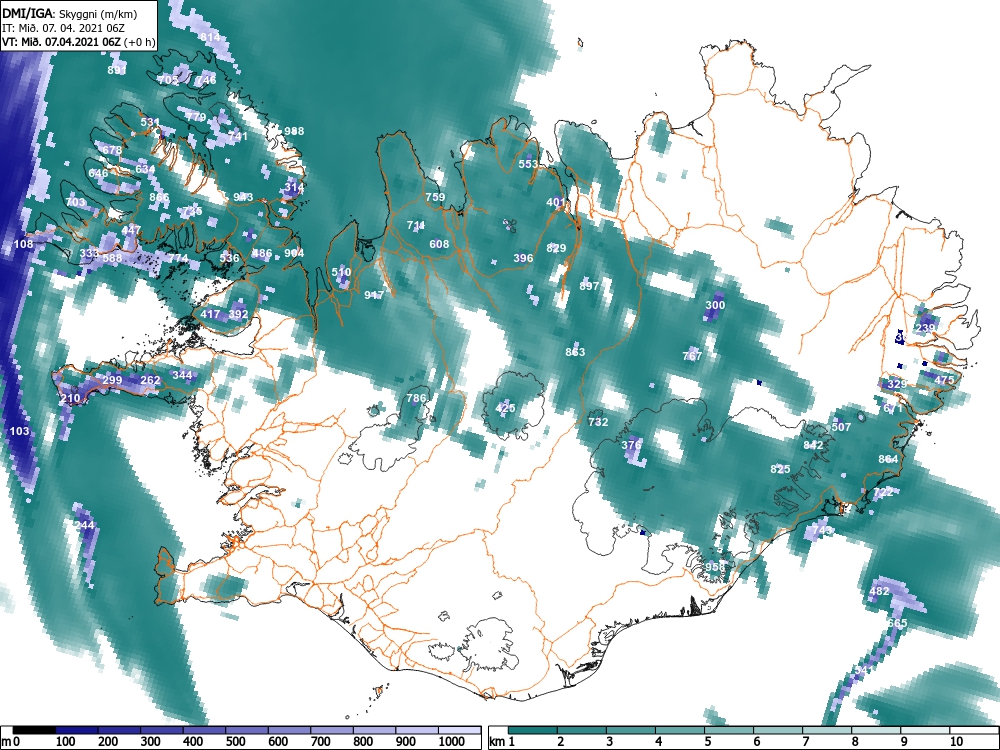Image resolution: width=1000 pixels, height=750 pixels.
Task: Click the '396' visibility value on the map
Action: [x=523, y=258]
